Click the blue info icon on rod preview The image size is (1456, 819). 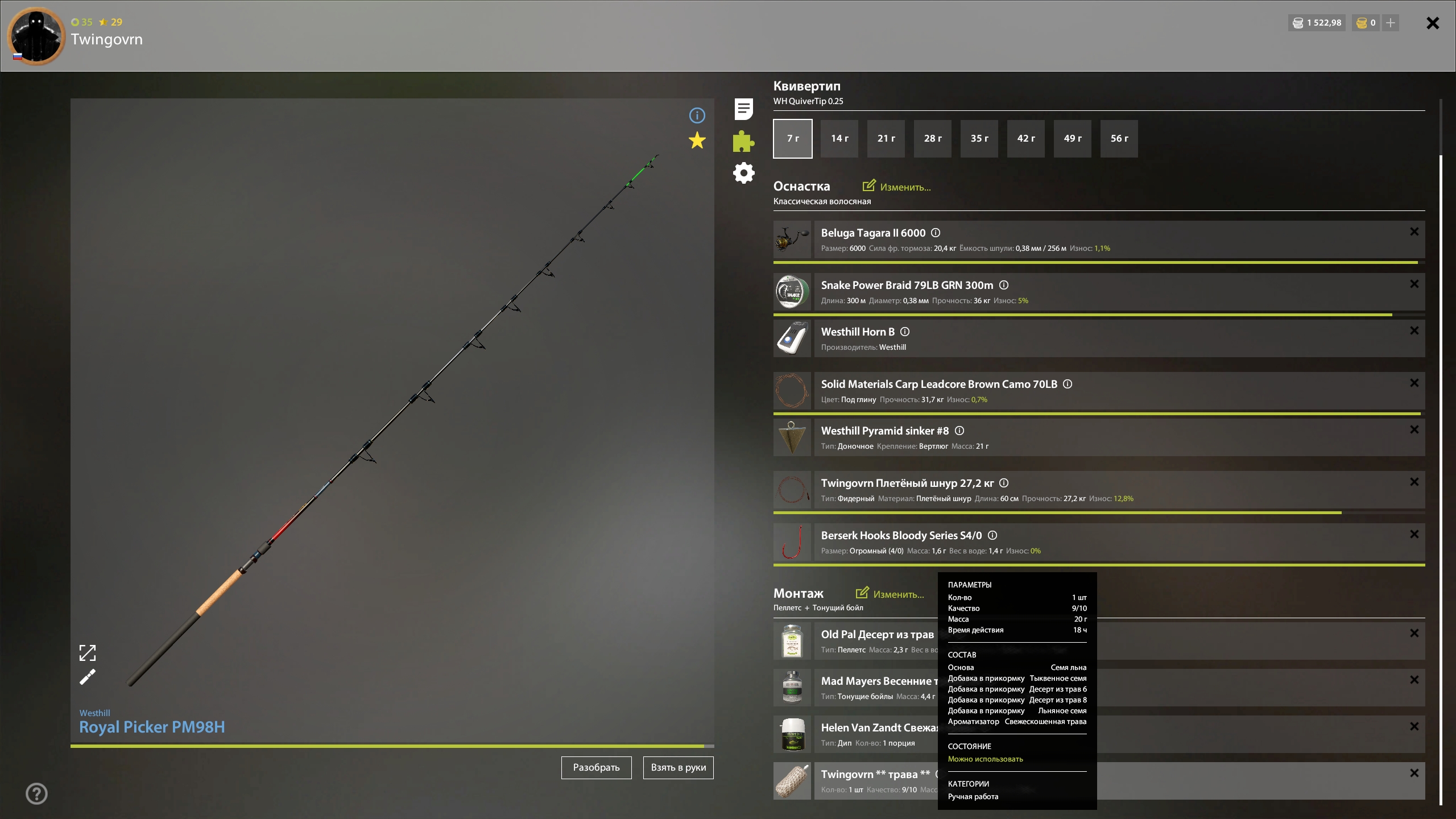tap(697, 116)
